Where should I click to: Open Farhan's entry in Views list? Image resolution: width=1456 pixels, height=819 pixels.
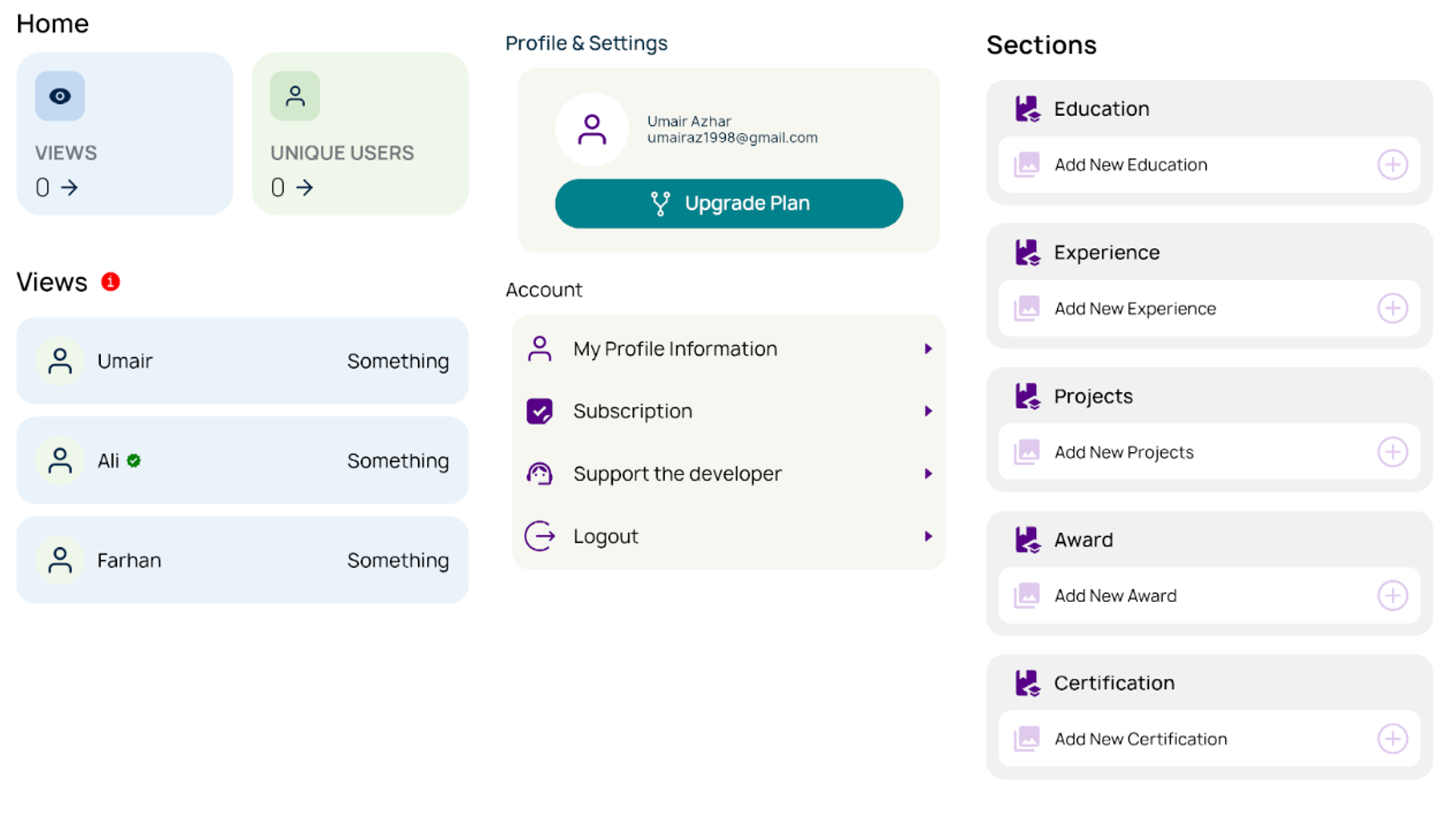pyautogui.click(x=242, y=560)
